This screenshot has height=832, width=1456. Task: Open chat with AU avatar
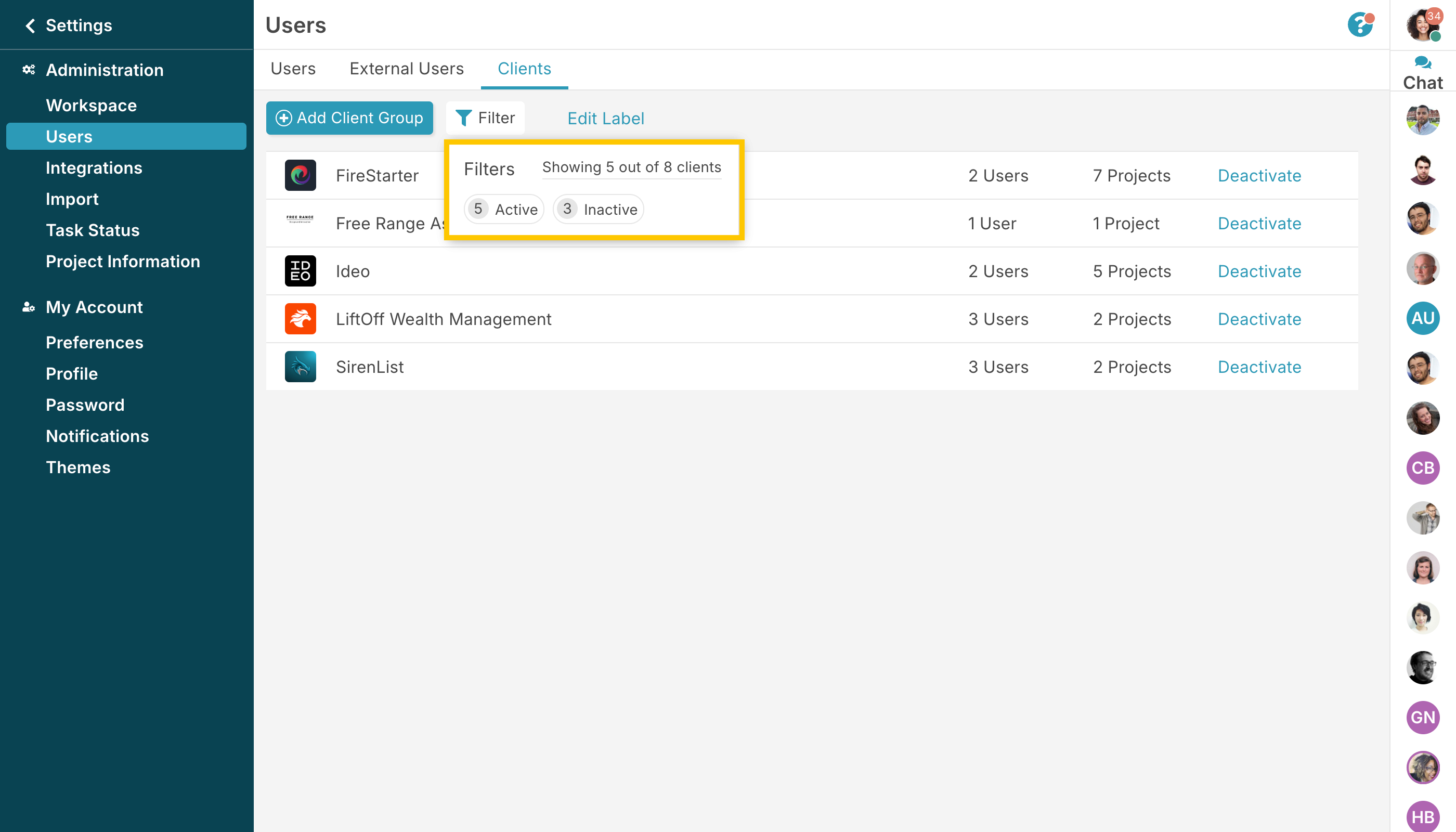[x=1422, y=318]
